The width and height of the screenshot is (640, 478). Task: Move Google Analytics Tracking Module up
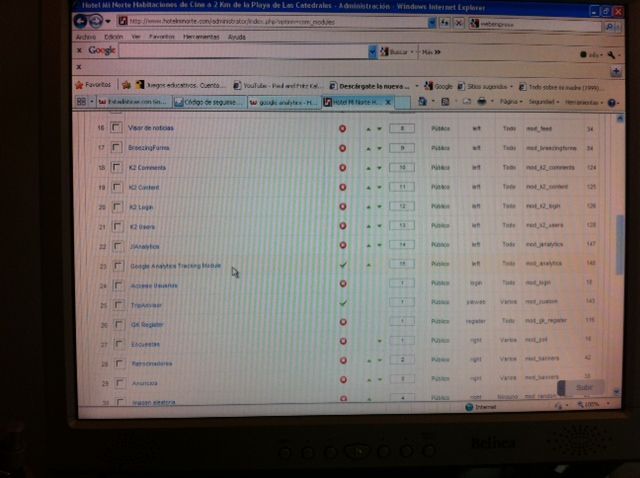tap(369, 265)
